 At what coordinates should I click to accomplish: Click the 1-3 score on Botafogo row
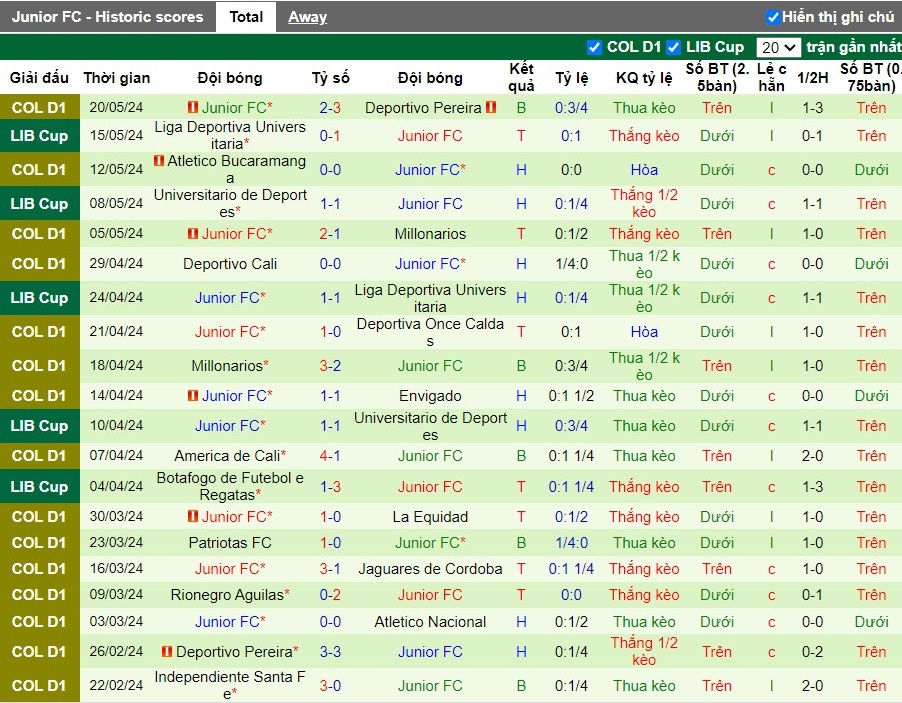330,487
